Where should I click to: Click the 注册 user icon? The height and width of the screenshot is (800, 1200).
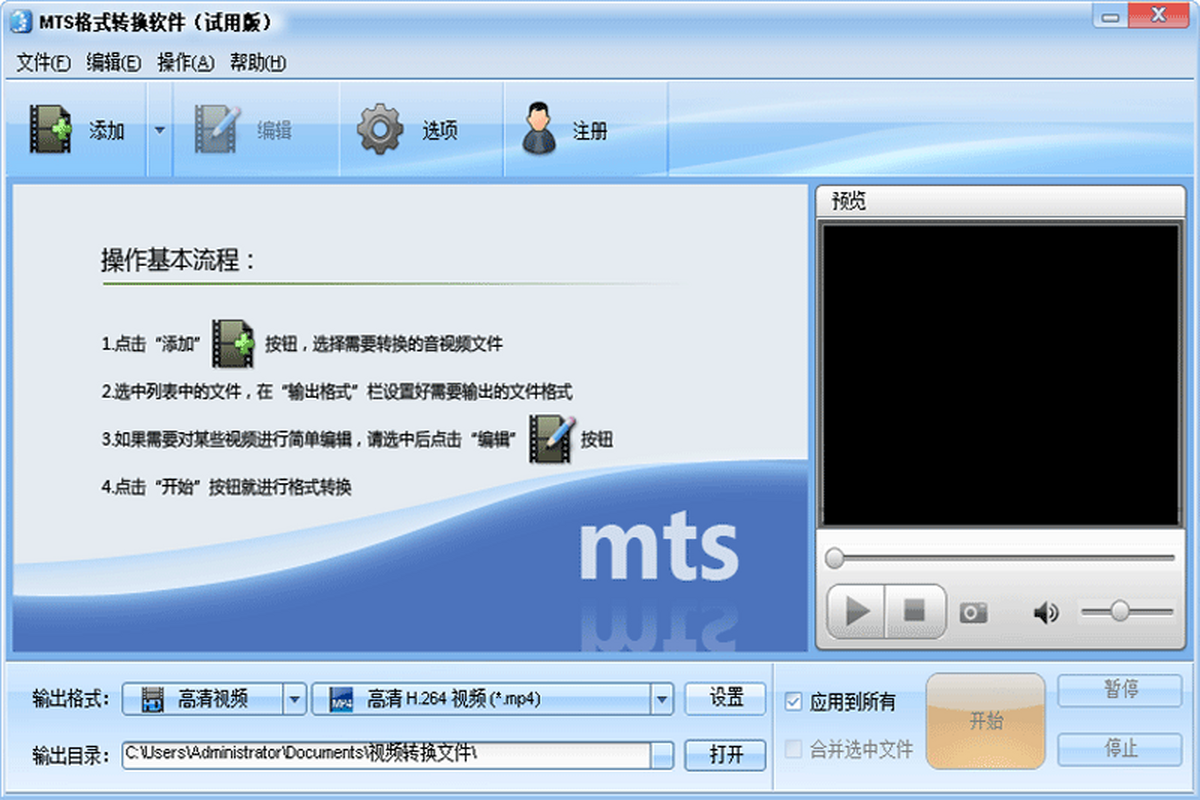538,130
